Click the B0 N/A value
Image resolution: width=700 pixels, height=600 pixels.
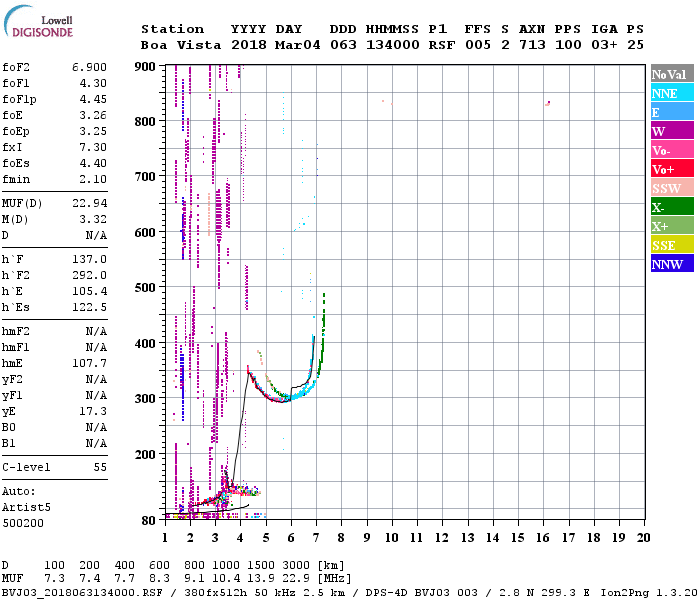(96, 427)
